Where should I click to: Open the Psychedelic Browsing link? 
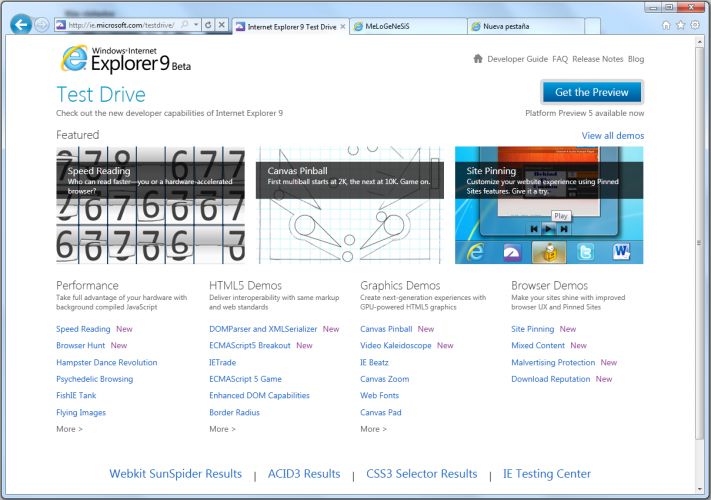94,379
